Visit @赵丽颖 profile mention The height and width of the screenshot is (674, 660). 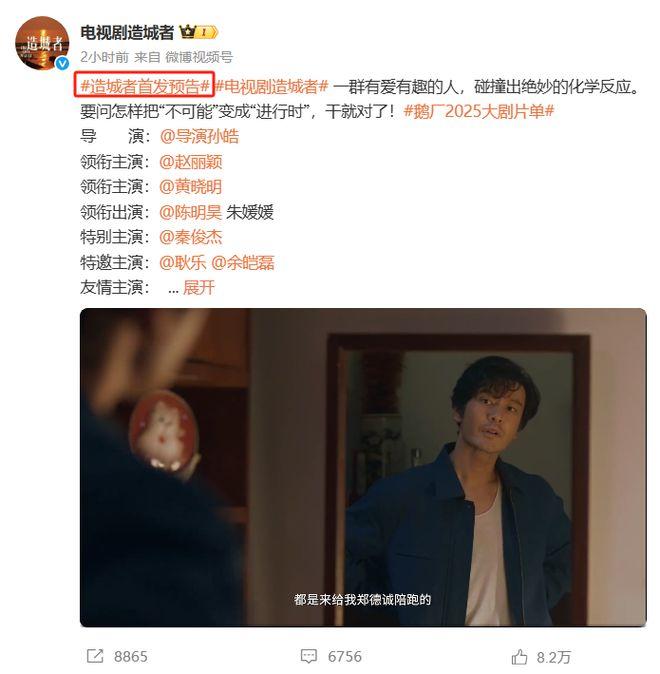coord(191,162)
